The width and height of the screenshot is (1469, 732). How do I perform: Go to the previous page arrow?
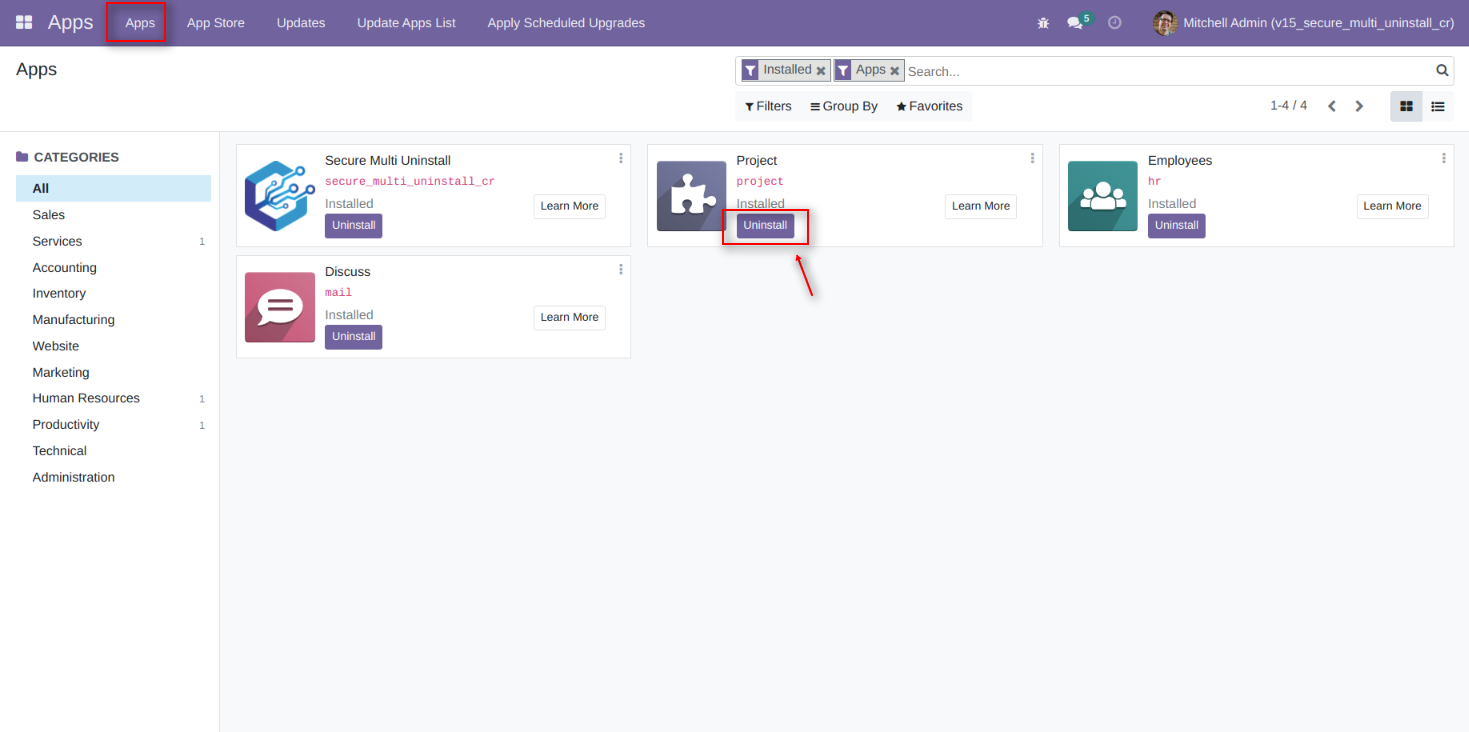coord(1332,106)
